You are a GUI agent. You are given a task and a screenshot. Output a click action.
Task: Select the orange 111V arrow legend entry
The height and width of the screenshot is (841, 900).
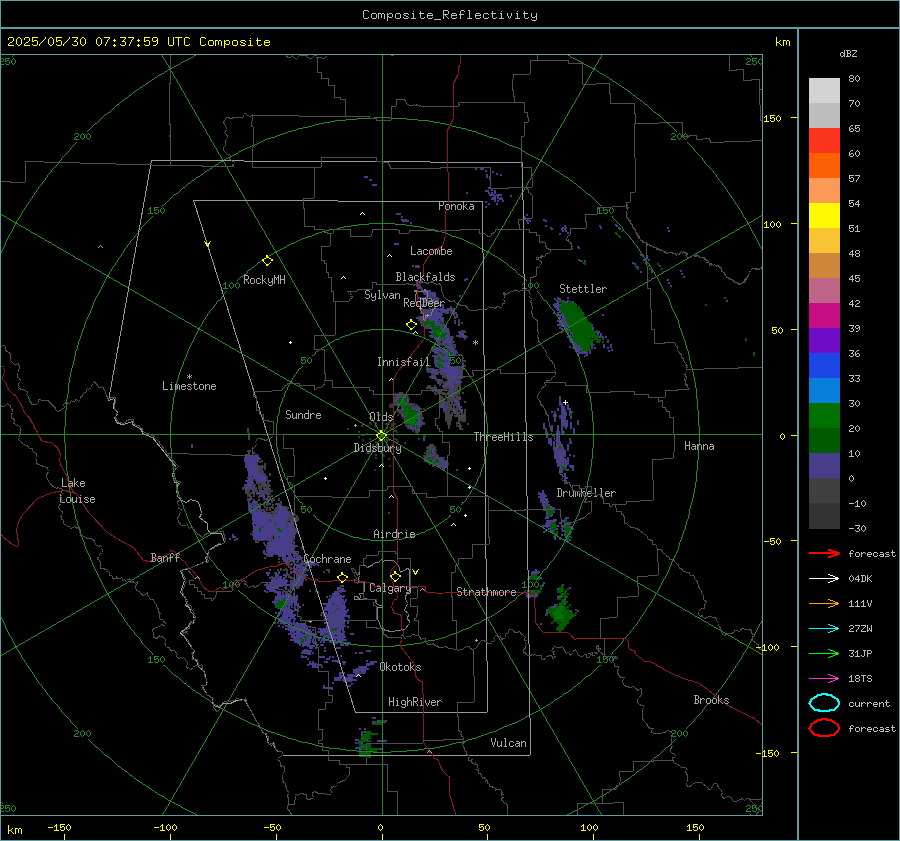[x=824, y=603]
